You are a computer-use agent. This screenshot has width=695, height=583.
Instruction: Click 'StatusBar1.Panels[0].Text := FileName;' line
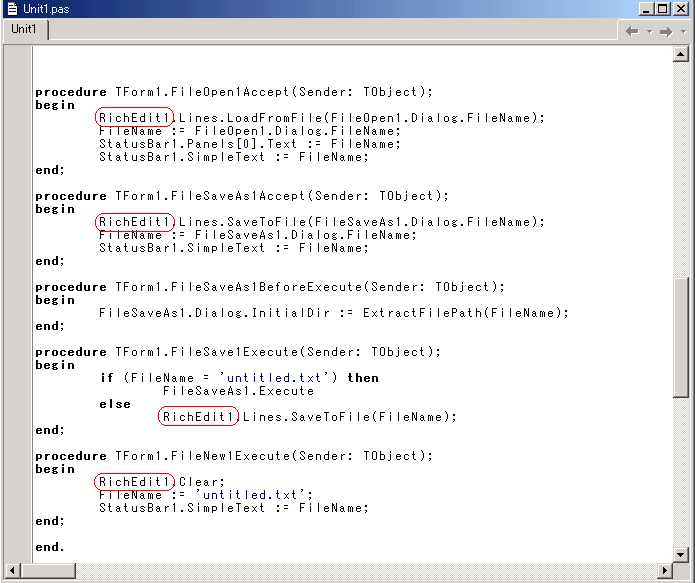[x=250, y=144]
